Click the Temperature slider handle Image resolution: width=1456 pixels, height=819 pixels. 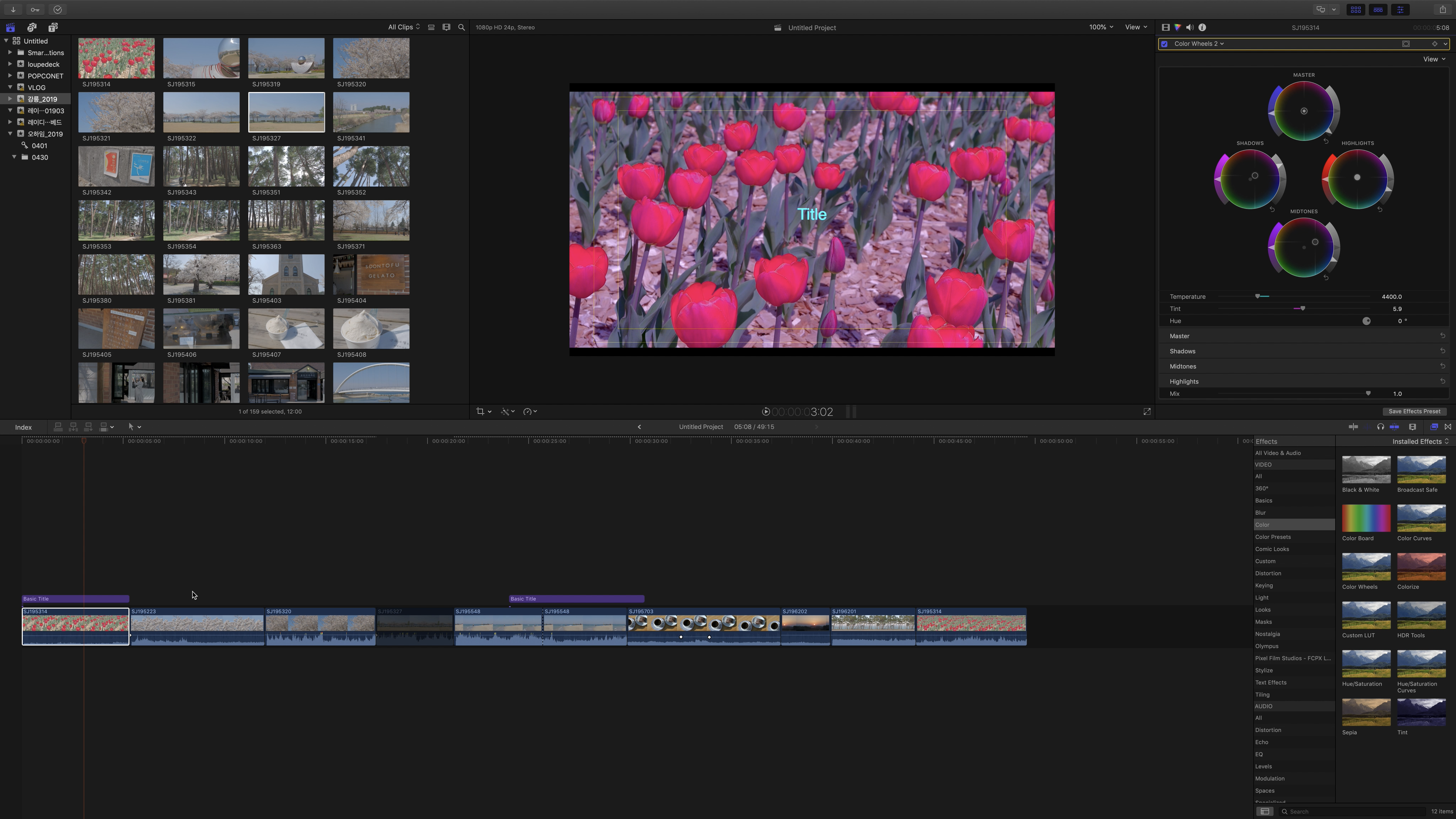tap(1258, 296)
